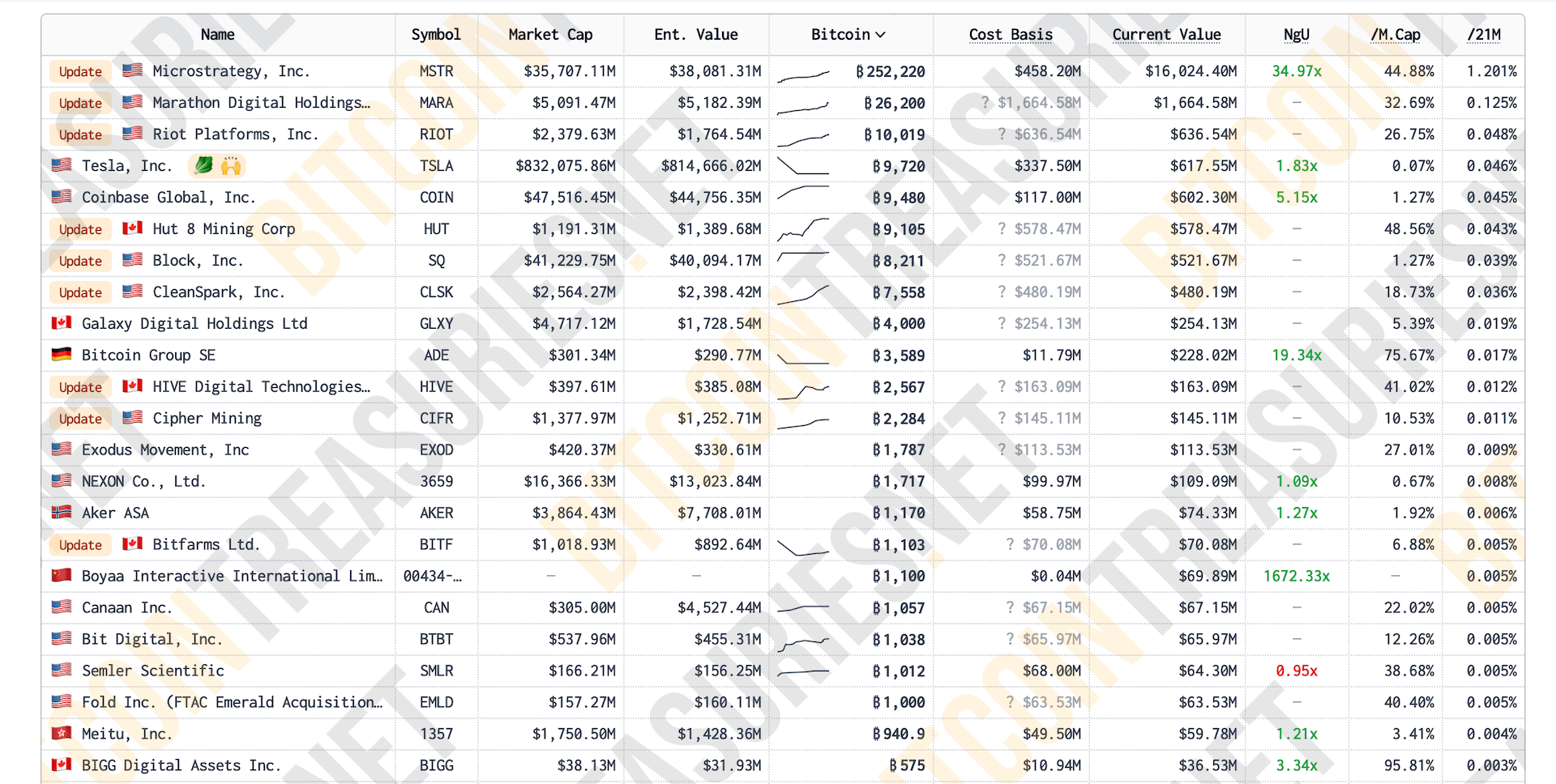This screenshot has width=1556, height=784.
Task: Click the Canadian flag next to Hut 8 Mining Corp
Action: pyautogui.click(x=132, y=228)
